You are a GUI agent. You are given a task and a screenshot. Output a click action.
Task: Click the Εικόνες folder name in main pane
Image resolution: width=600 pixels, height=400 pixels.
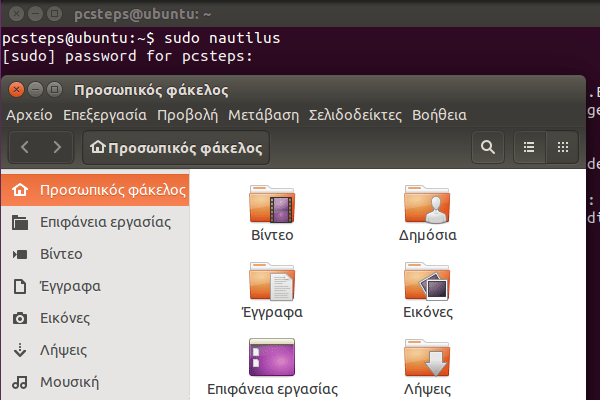click(x=428, y=312)
